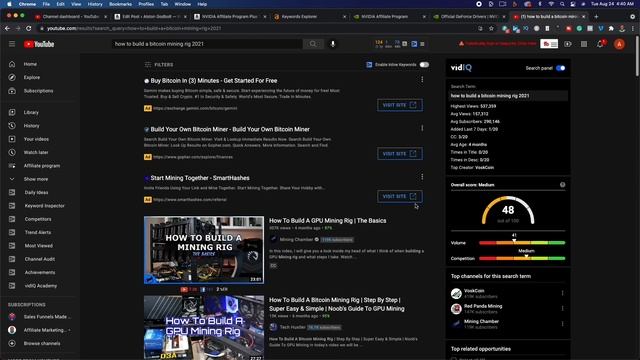Screen dimensions: 640x360
Task: Click the Volume score bar
Action: tap(522, 242)
